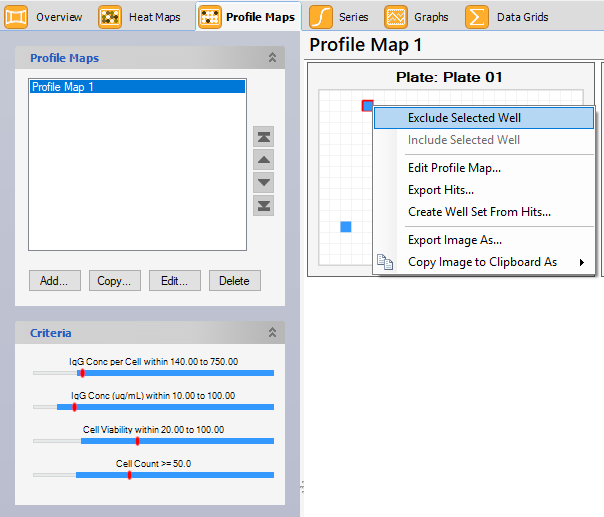Move profile map up one position
The height and width of the screenshot is (517, 604).
(x=263, y=159)
